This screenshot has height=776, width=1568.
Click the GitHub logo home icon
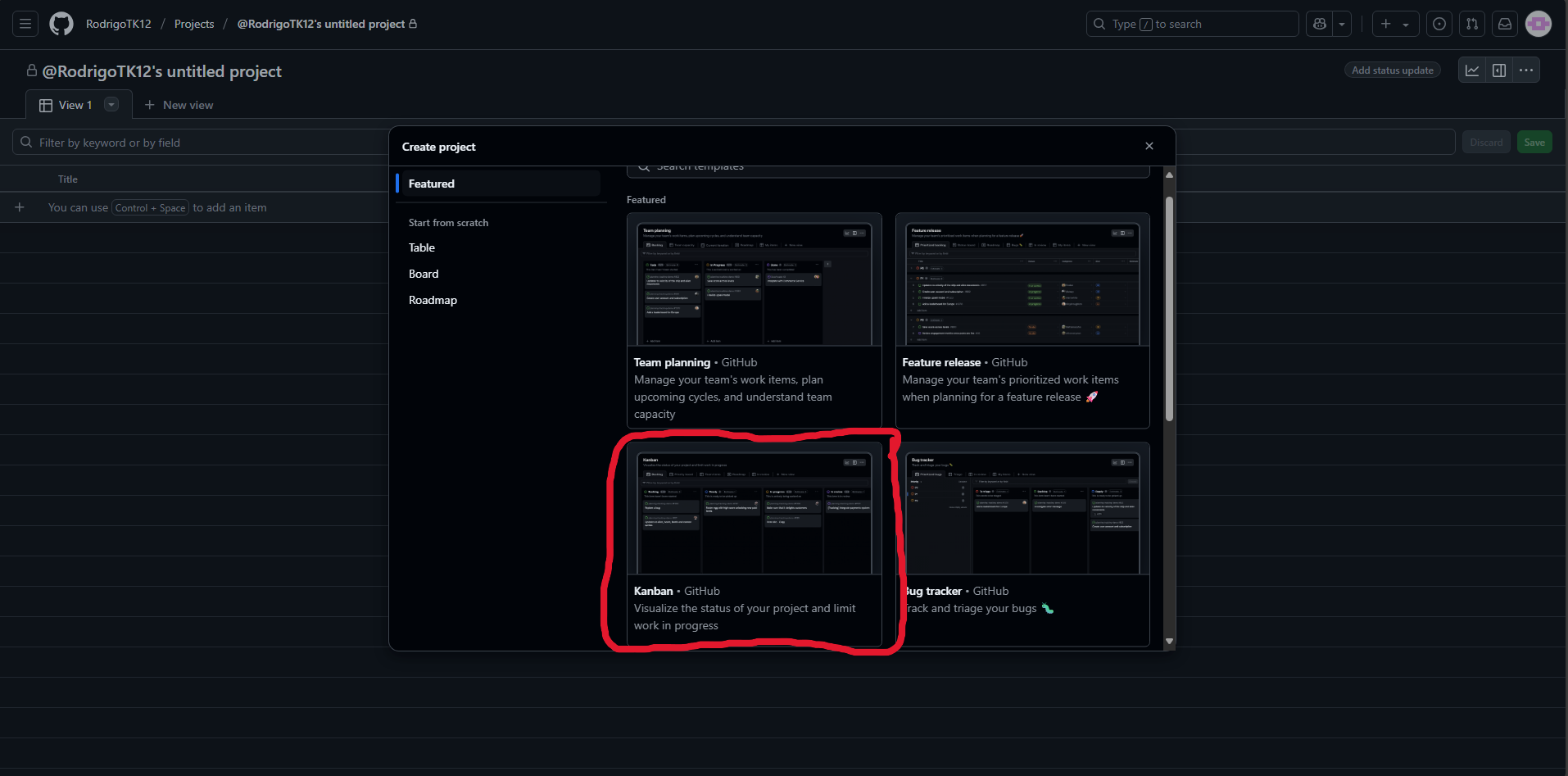[x=61, y=24]
